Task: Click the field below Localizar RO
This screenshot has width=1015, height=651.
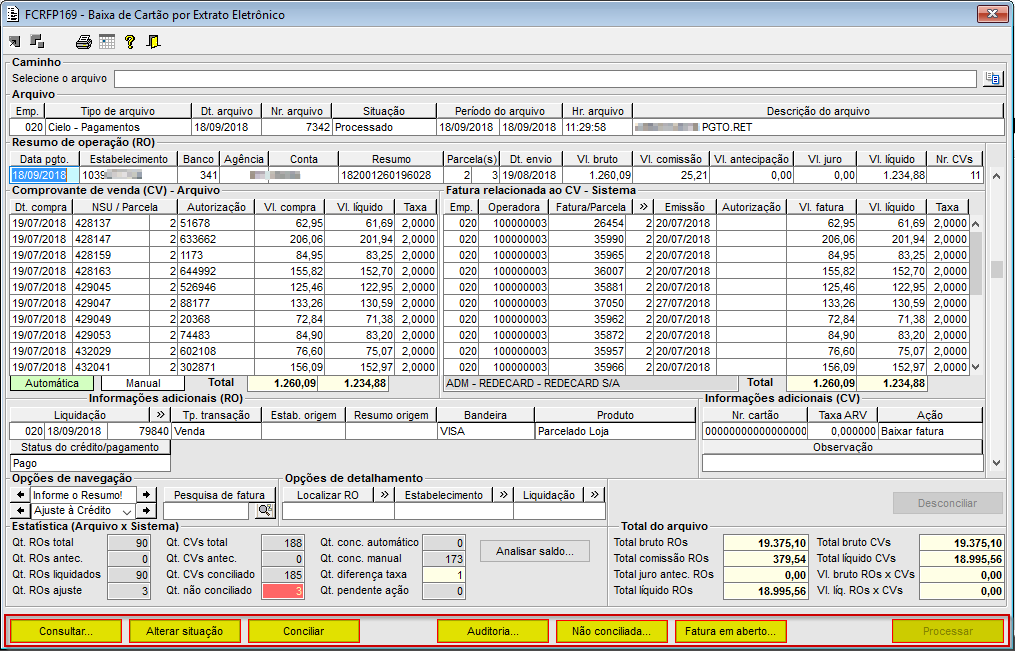Action: [x=338, y=511]
